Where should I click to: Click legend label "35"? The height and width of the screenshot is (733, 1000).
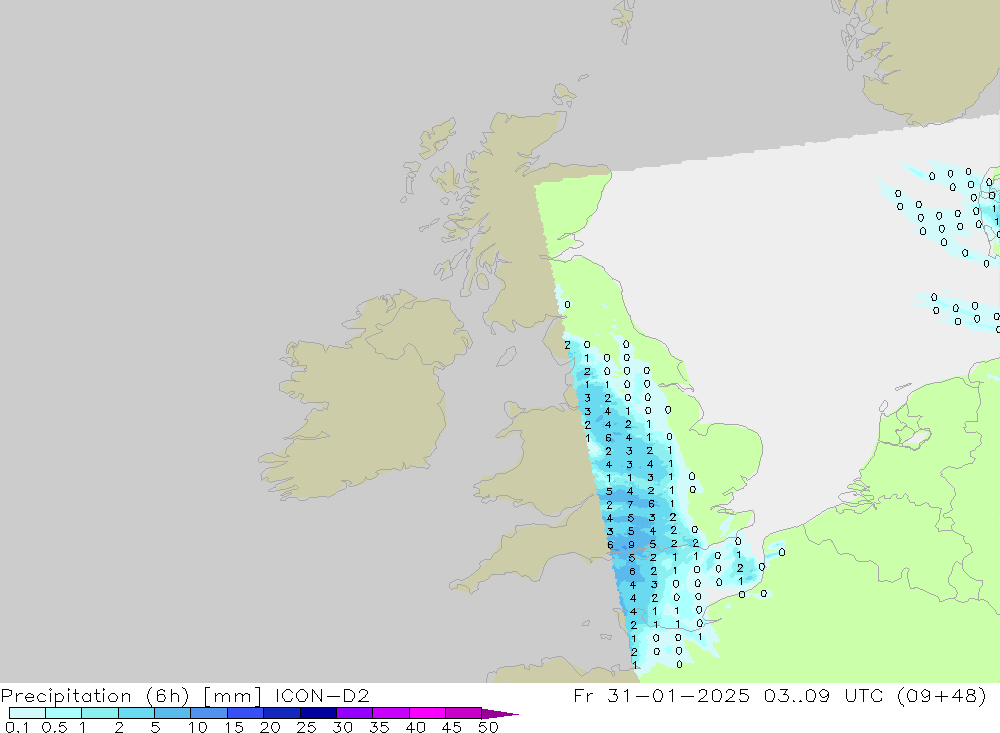(x=379, y=727)
